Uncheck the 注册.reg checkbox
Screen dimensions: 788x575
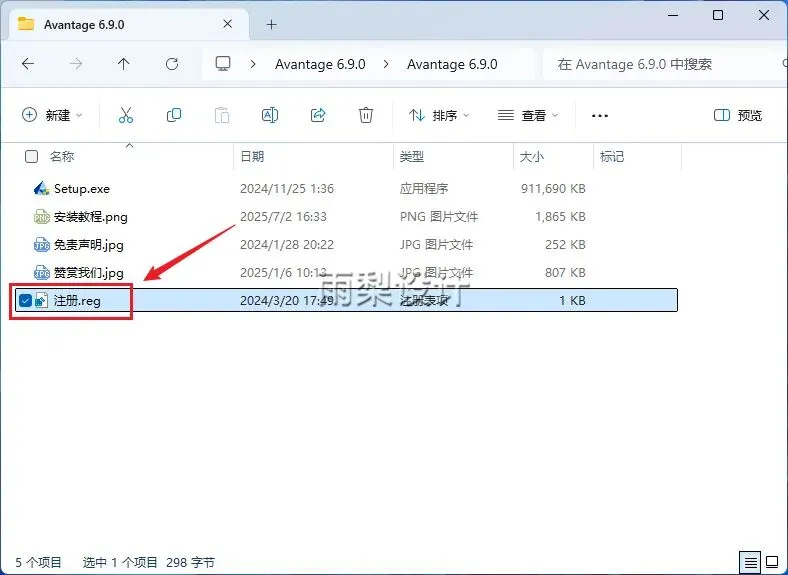(25, 301)
